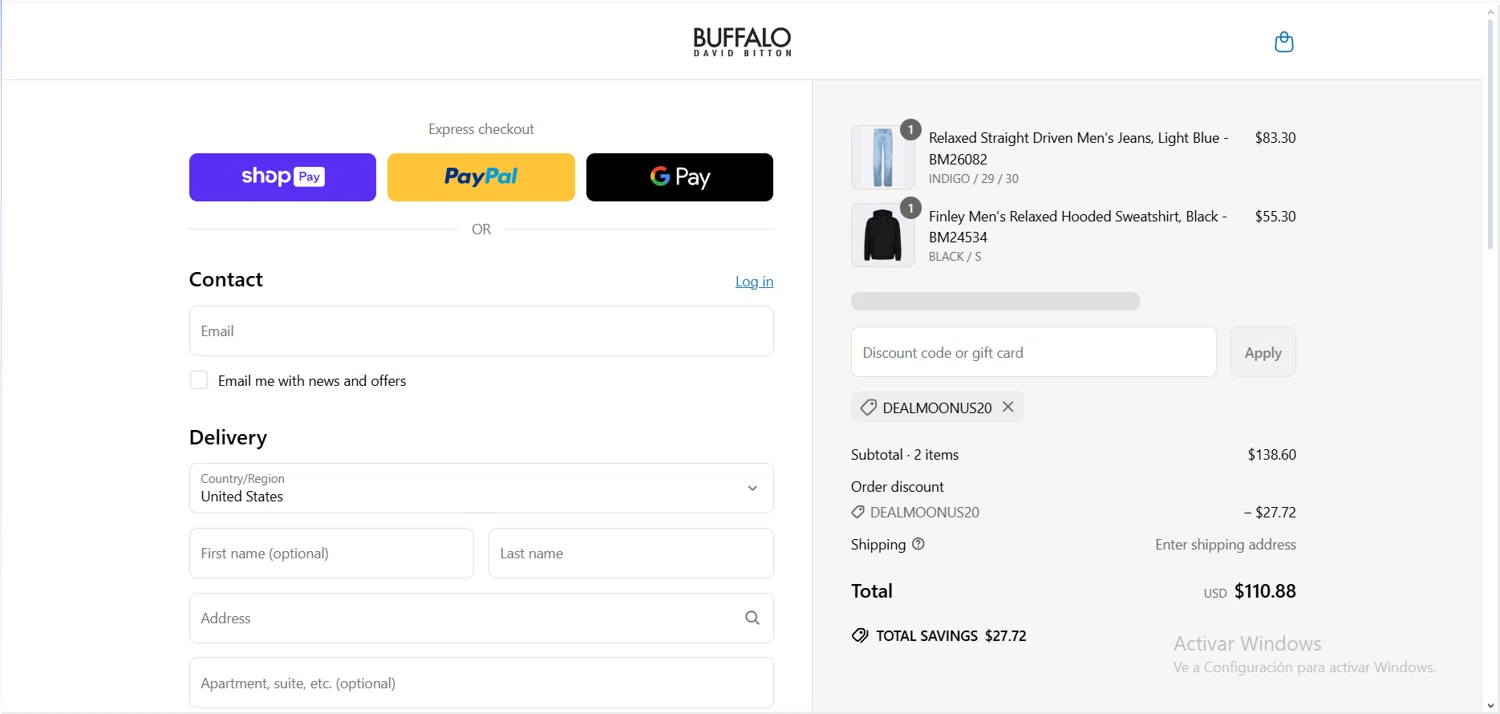Expand the Country/Region dropdown

point(481,488)
